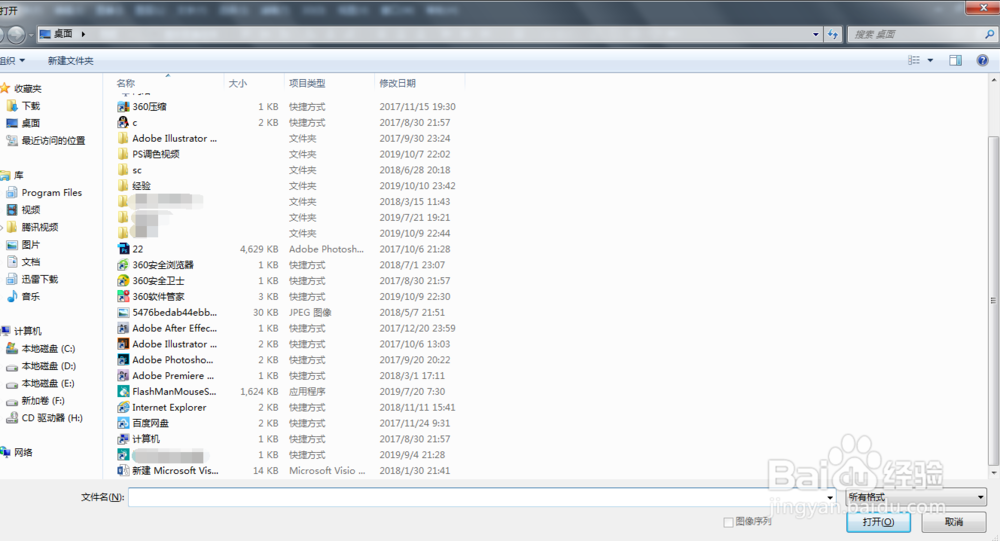Click the 百度网盘 shortcut icon
Screen dimensions: 1000x541
coord(123,423)
